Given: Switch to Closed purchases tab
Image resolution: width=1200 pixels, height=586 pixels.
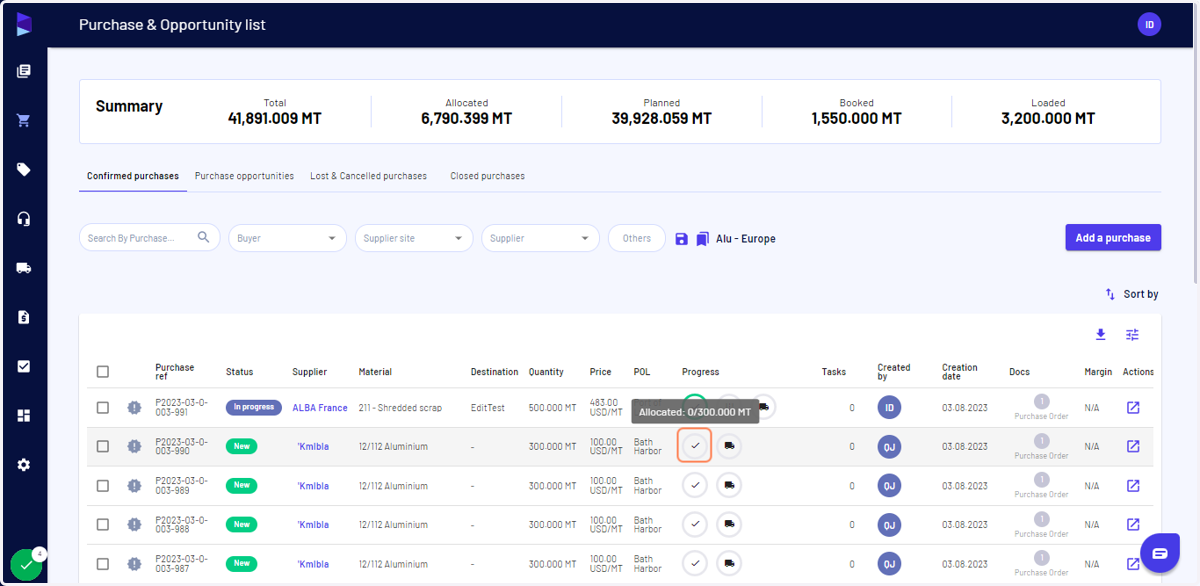Looking at the screenshot, I should click(x=487, y=176).
